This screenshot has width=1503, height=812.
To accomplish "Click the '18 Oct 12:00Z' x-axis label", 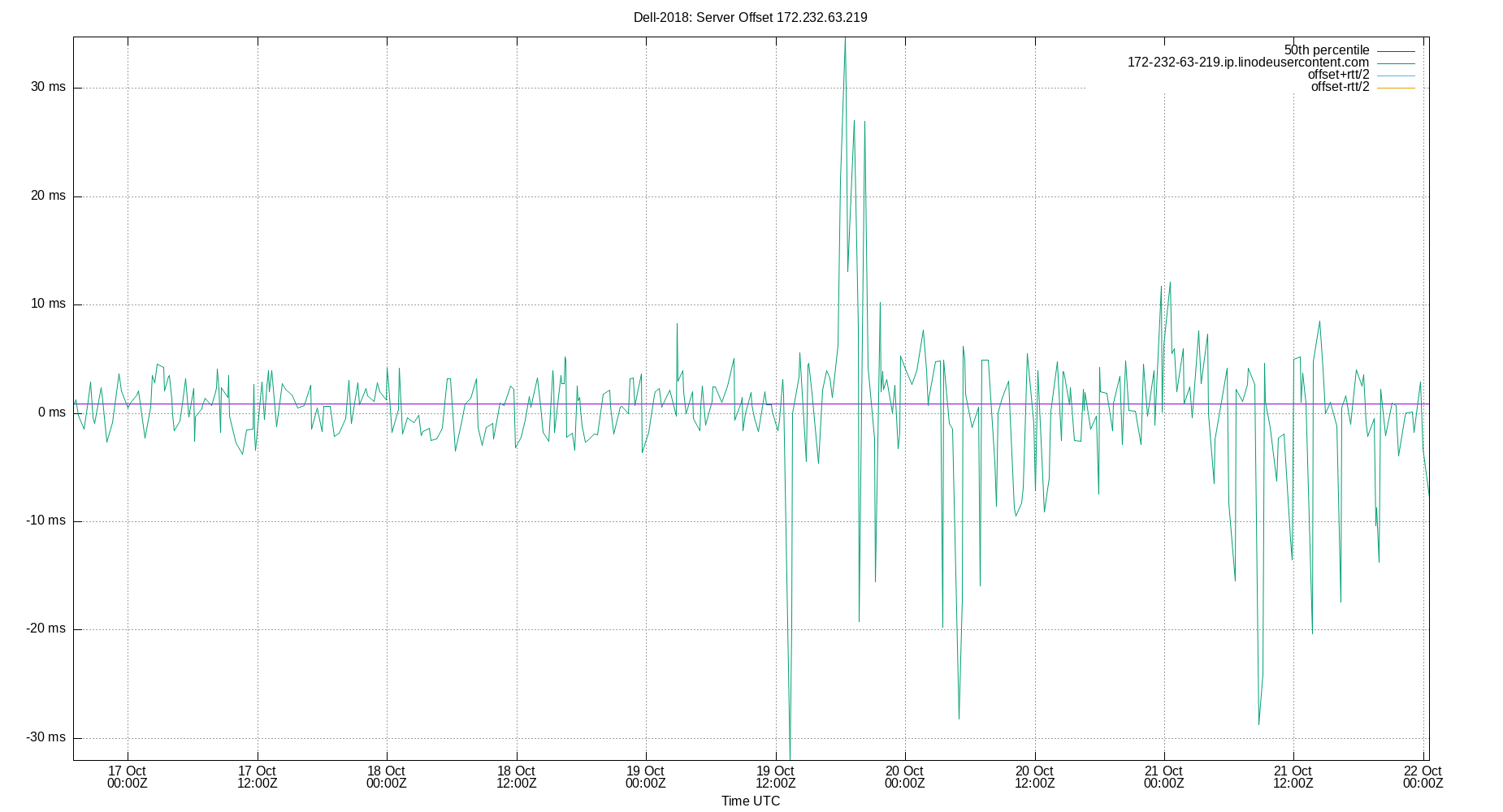I will click(x=516, y=777).
